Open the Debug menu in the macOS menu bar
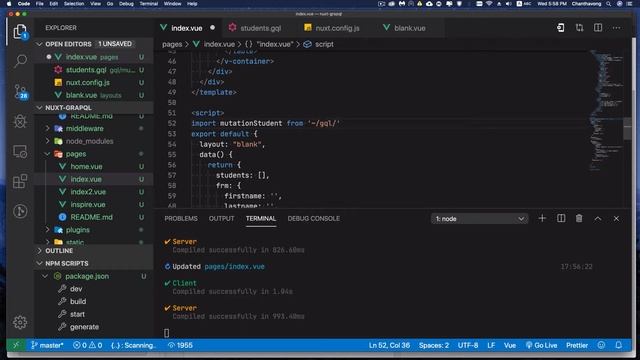 click(x=126, y=4)
